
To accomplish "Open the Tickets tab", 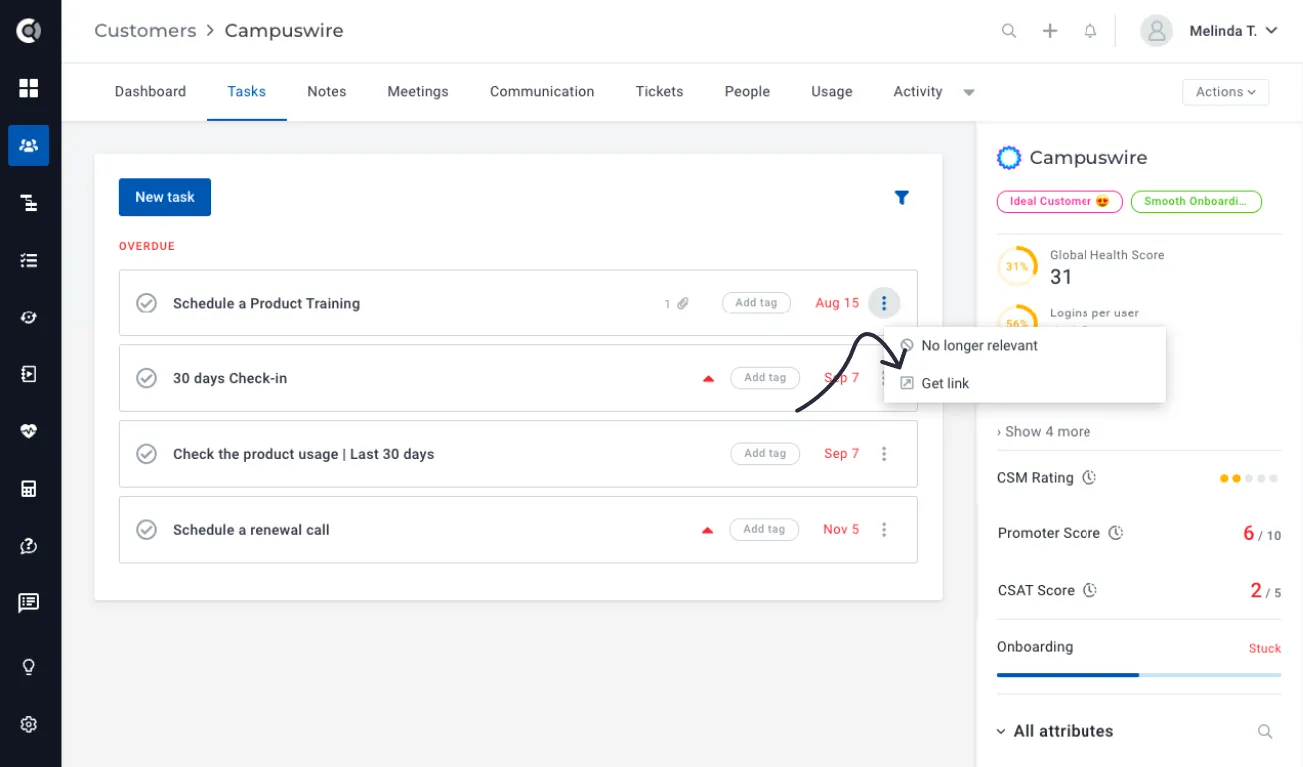I will [659, 91].
